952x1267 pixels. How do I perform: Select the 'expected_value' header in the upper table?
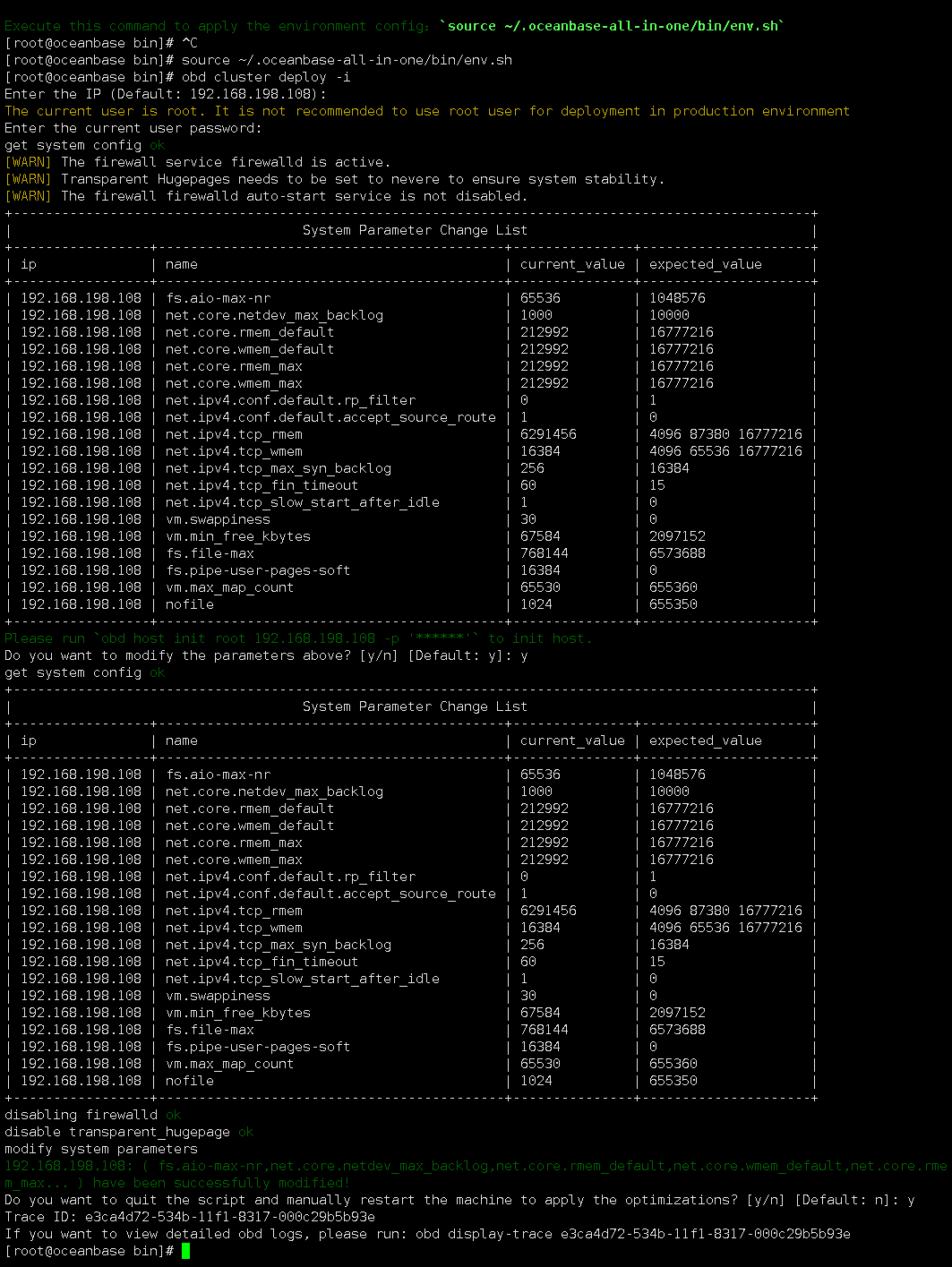pos(706,264)
